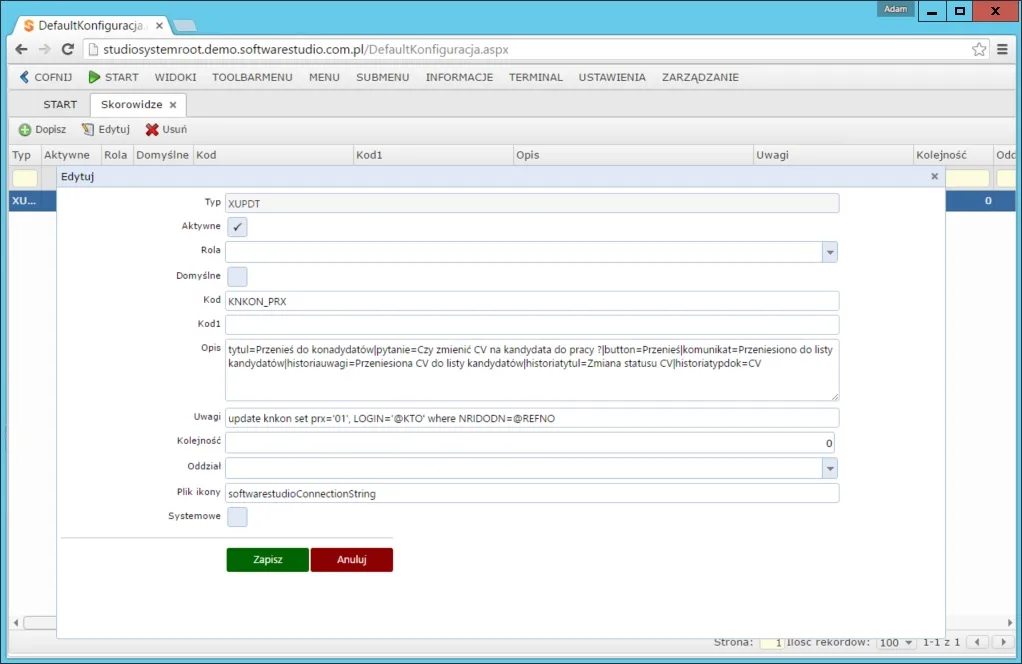Save changes with the Zapisz button
The width and height of the screenshot is (1022, 664).
[268, 560]
